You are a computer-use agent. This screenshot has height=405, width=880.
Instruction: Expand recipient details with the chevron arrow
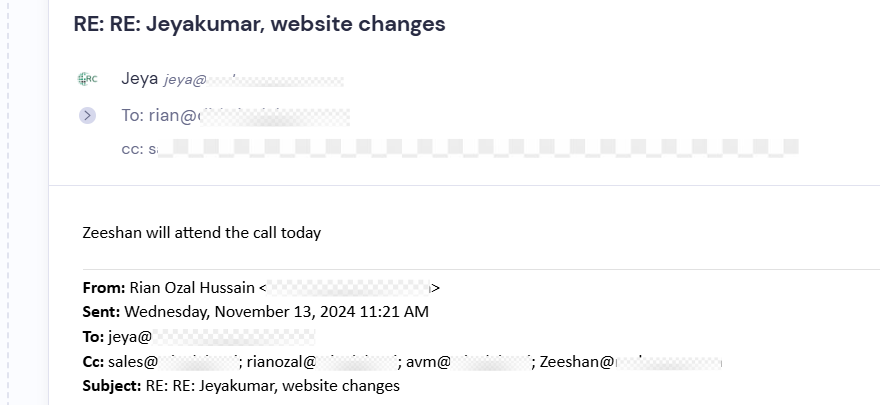point(87,116)
